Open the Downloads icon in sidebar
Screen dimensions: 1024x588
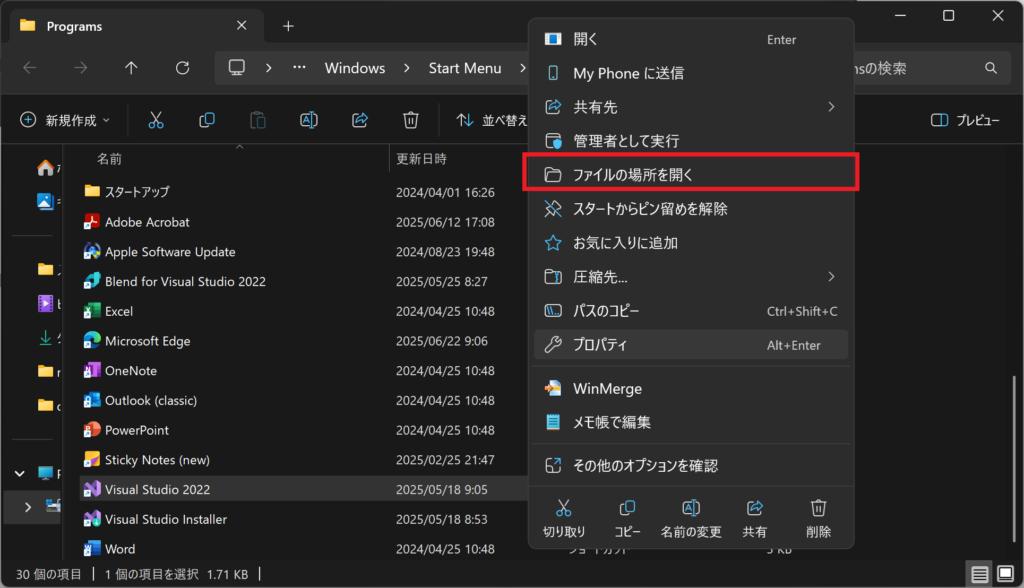coord(45,338)
